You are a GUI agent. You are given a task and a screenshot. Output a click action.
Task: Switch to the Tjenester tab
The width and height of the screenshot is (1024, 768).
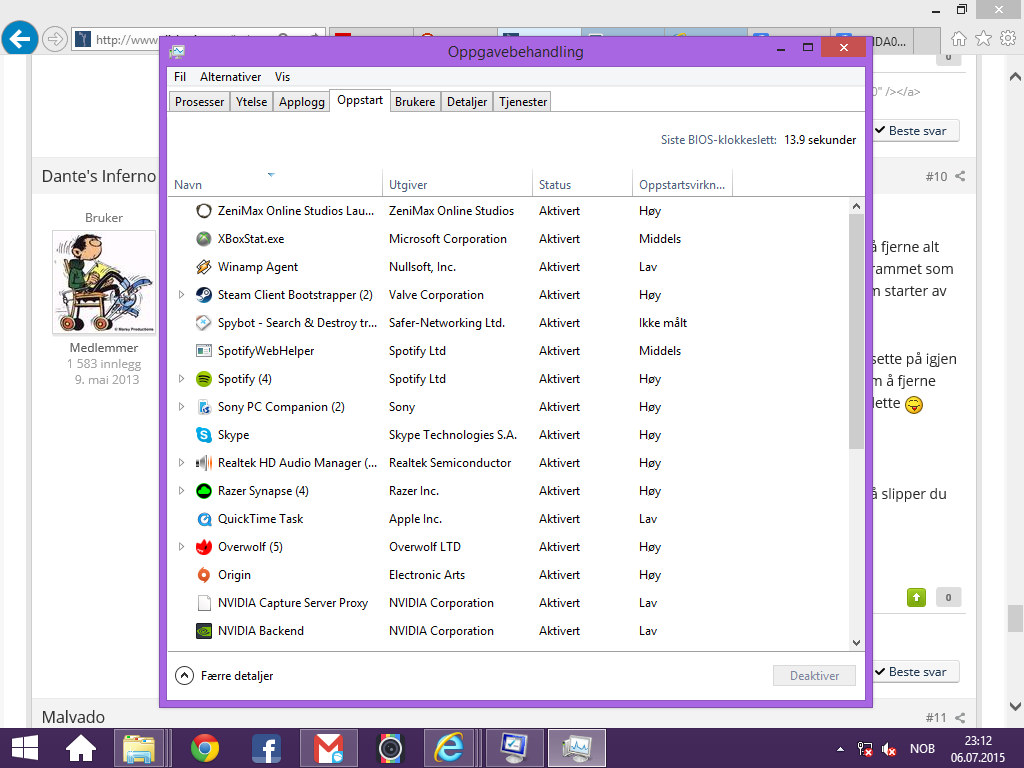(523, 102)
